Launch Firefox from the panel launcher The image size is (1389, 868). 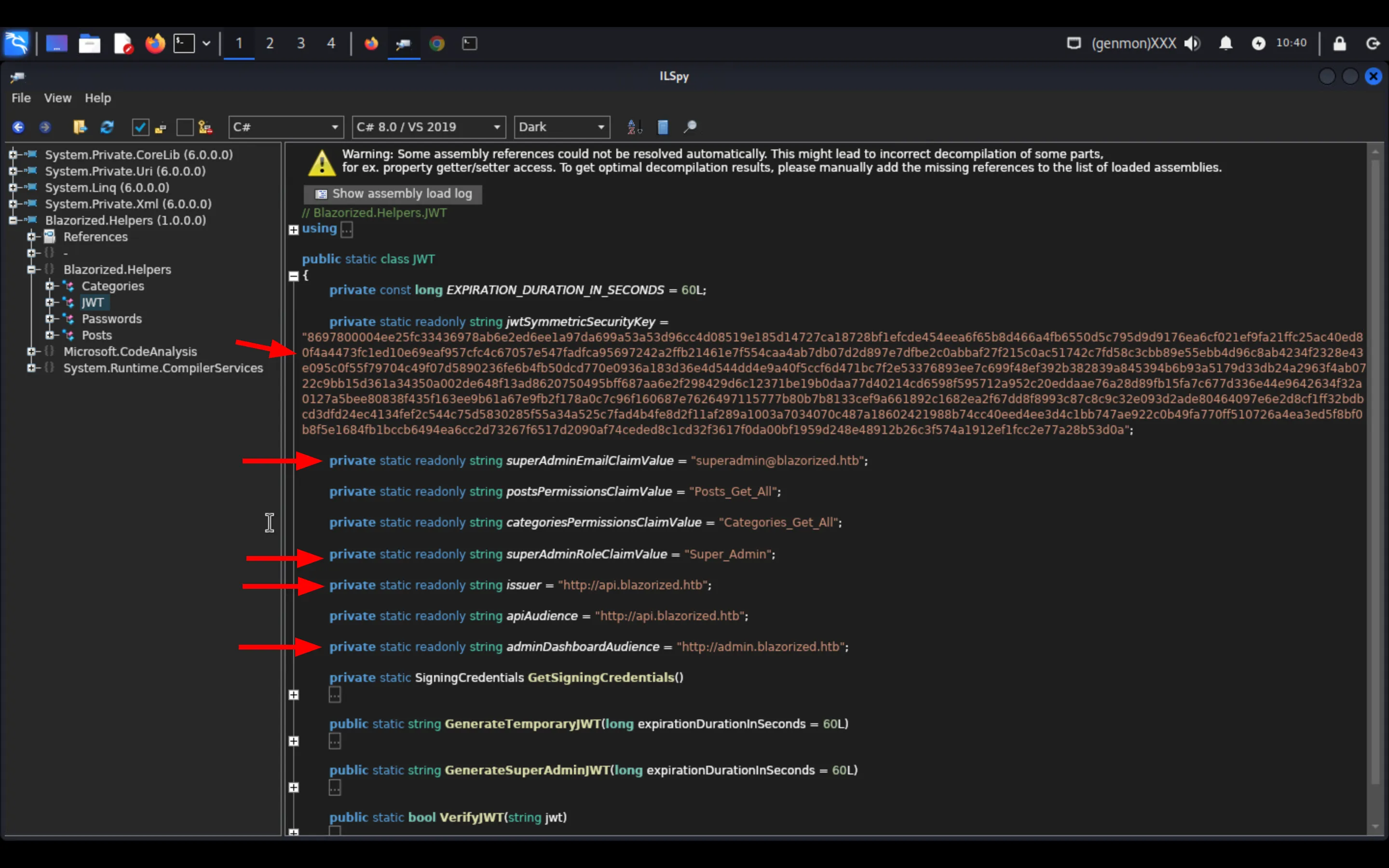click(x=155, y=43)
